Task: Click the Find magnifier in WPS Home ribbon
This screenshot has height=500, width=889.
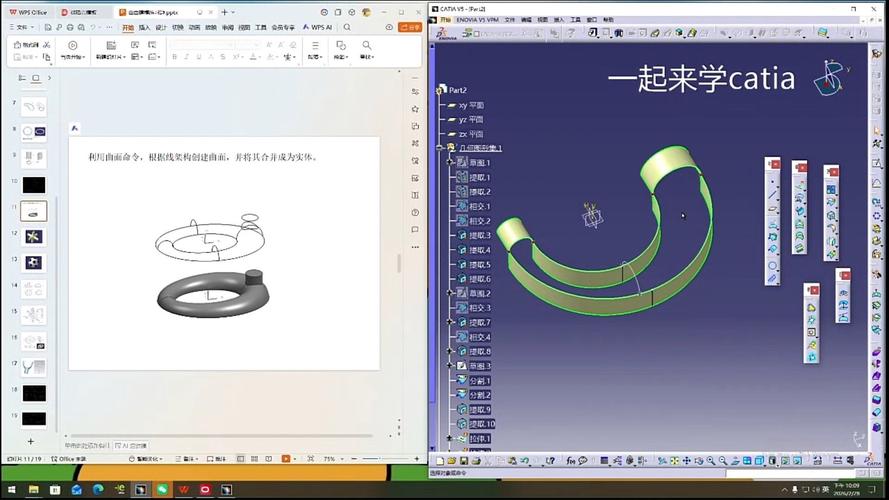Action: pyautogui.click(x=367, y=45)
